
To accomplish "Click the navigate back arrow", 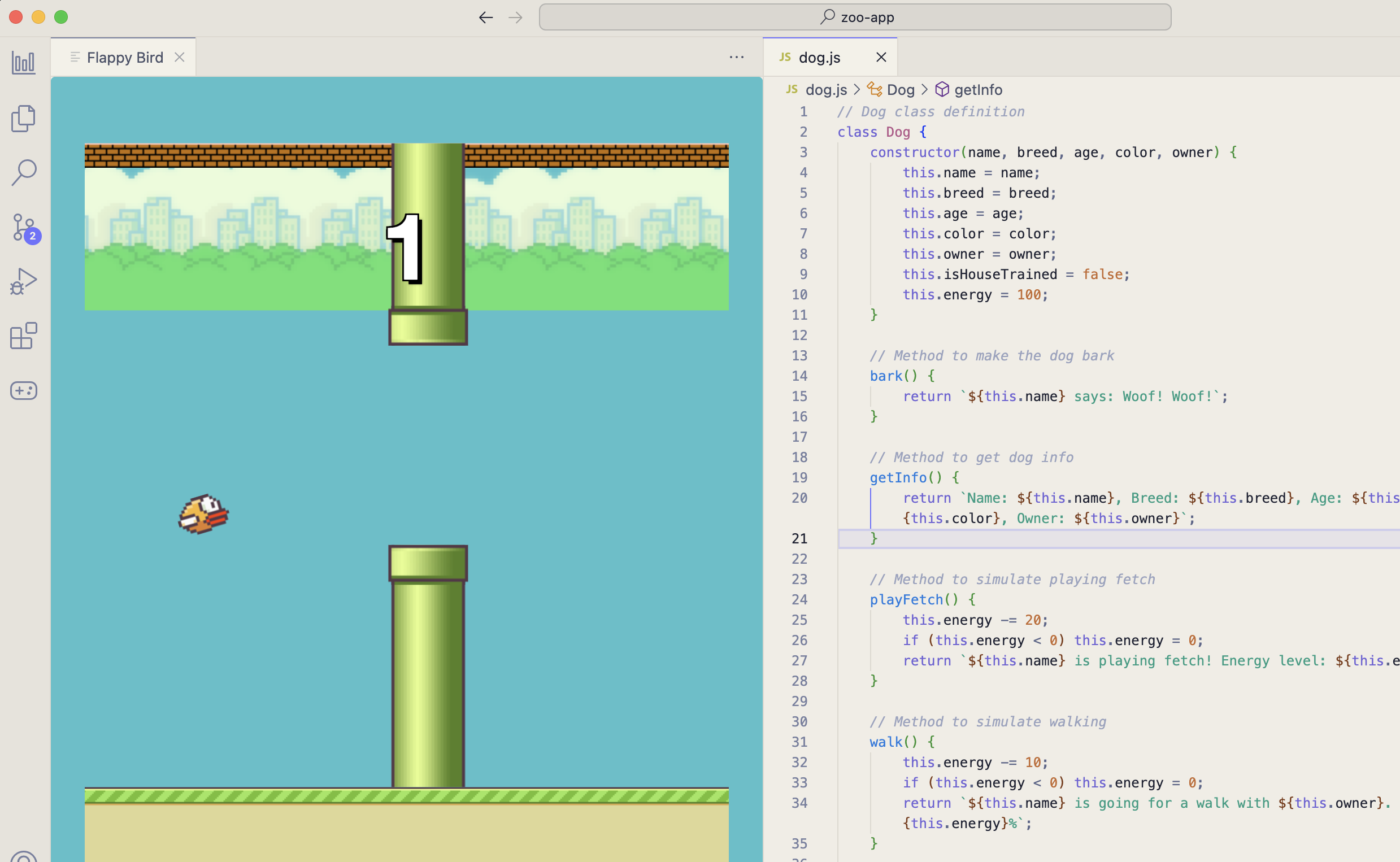I will (485, 17).
